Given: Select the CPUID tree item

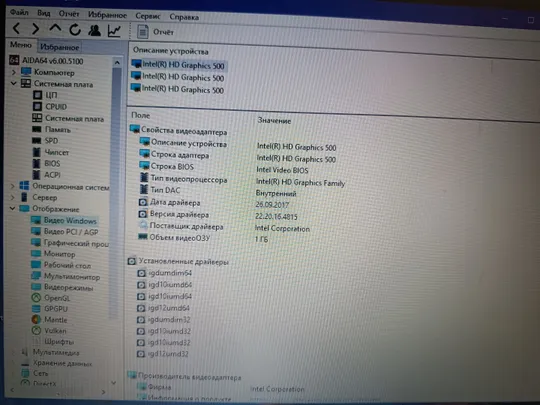Looking at the screenshot, I should click(50, 107).
